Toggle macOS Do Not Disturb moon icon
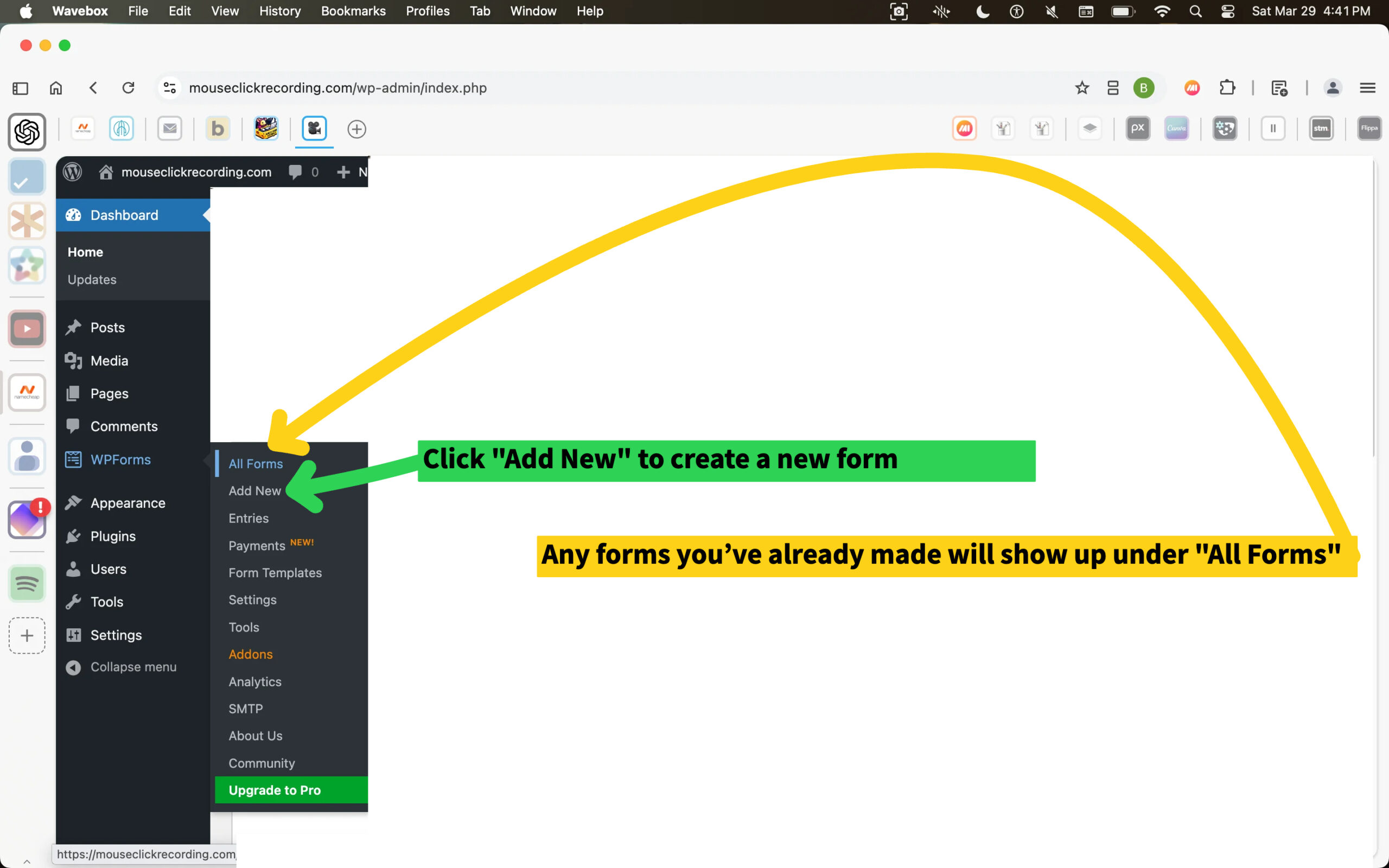This screenshot has height=868, width=1389. point(983,11)
